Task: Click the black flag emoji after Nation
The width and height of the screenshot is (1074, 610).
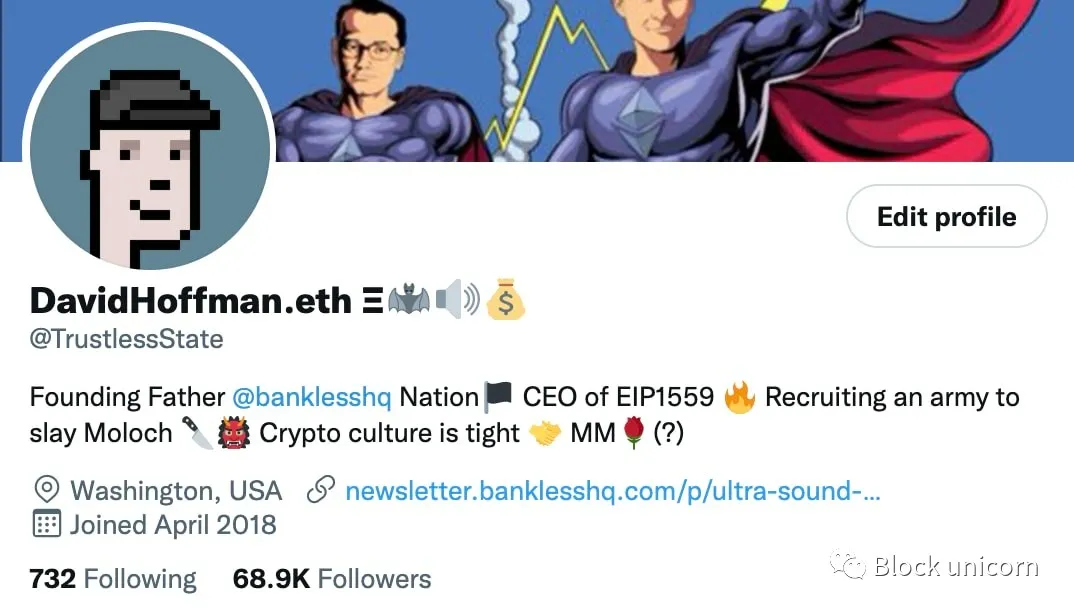Action: pos(498,396)
